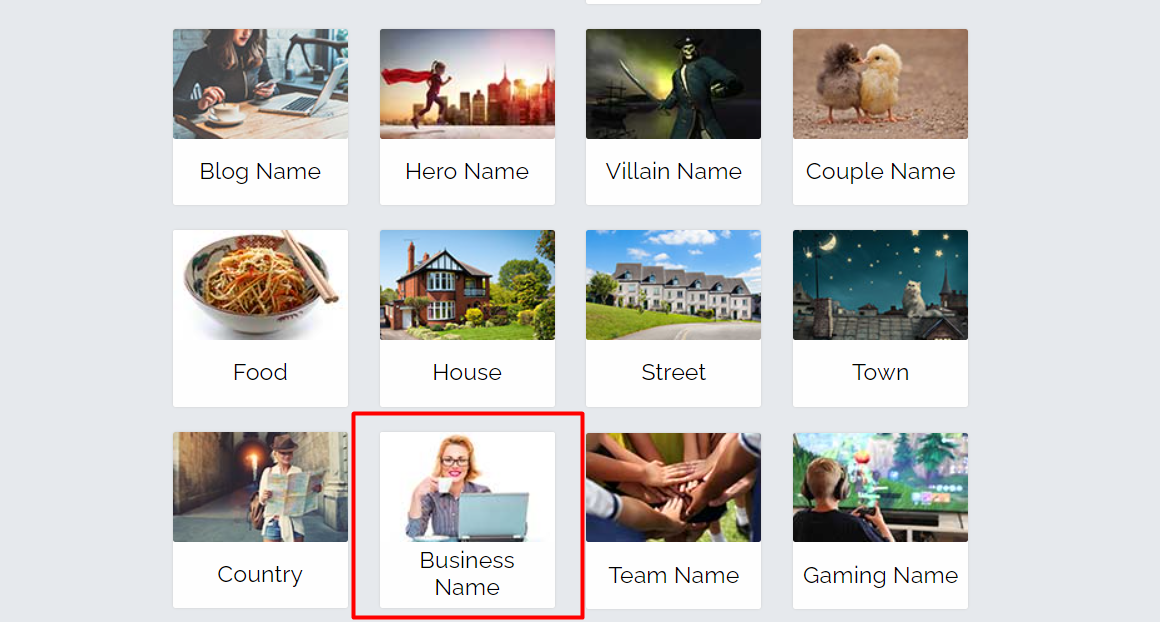Open the Country name generator
This screenshot has height=622, width=1160.
(x=260, y=520)
